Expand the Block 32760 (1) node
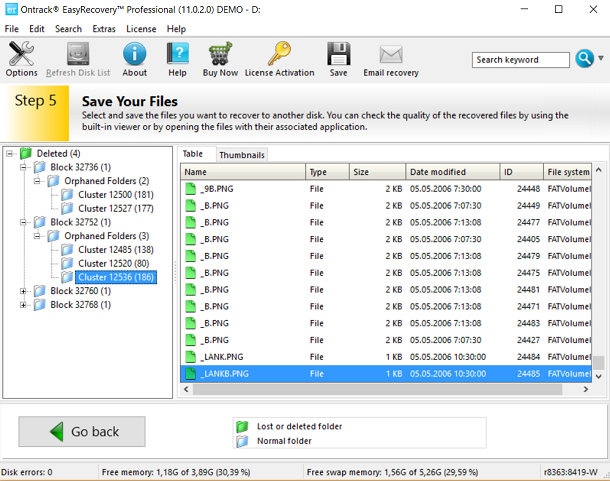Viewport: 610px width, 481px height. click(x=25, y=291)
